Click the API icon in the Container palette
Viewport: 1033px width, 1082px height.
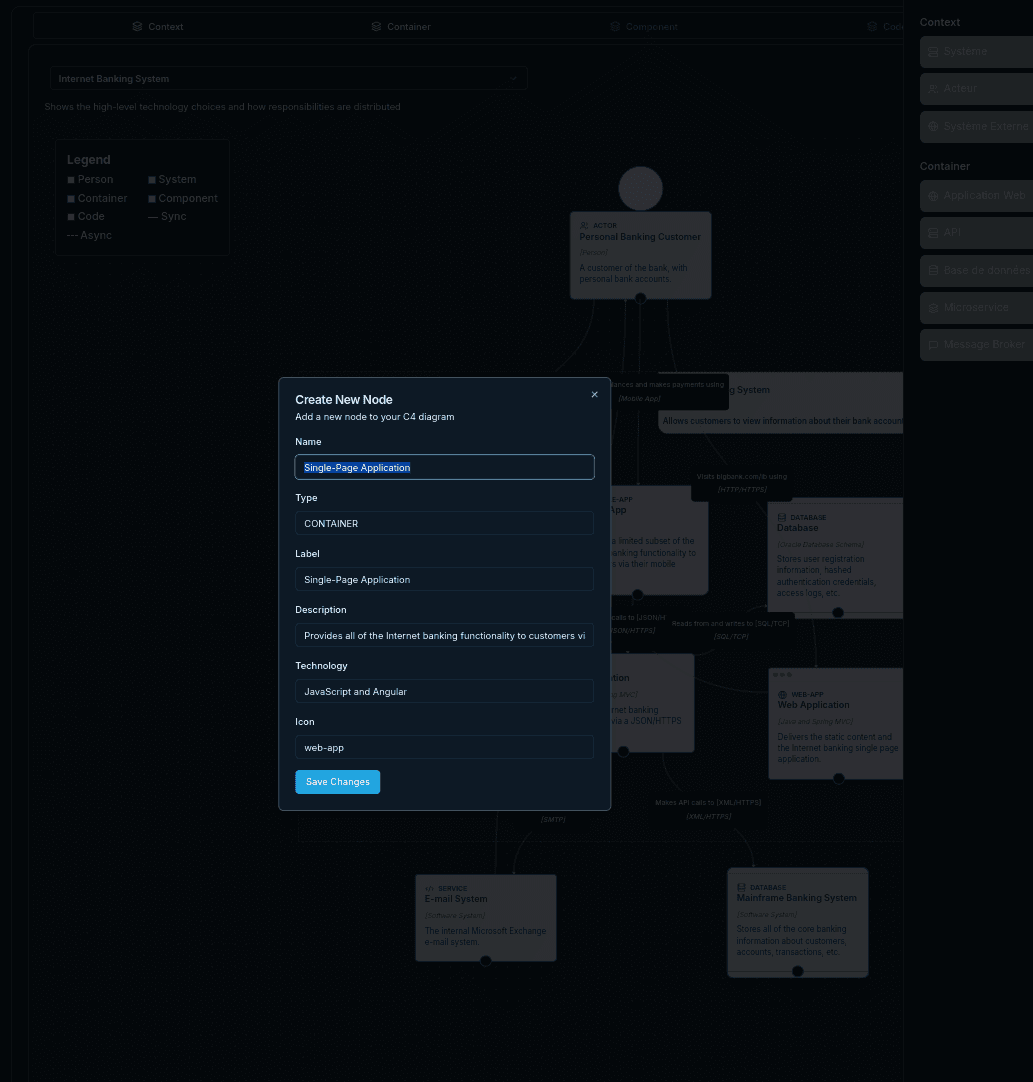coord(932,232)
